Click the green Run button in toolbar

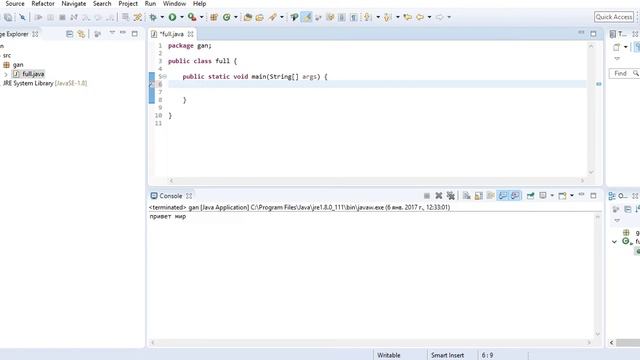point(172,17)
